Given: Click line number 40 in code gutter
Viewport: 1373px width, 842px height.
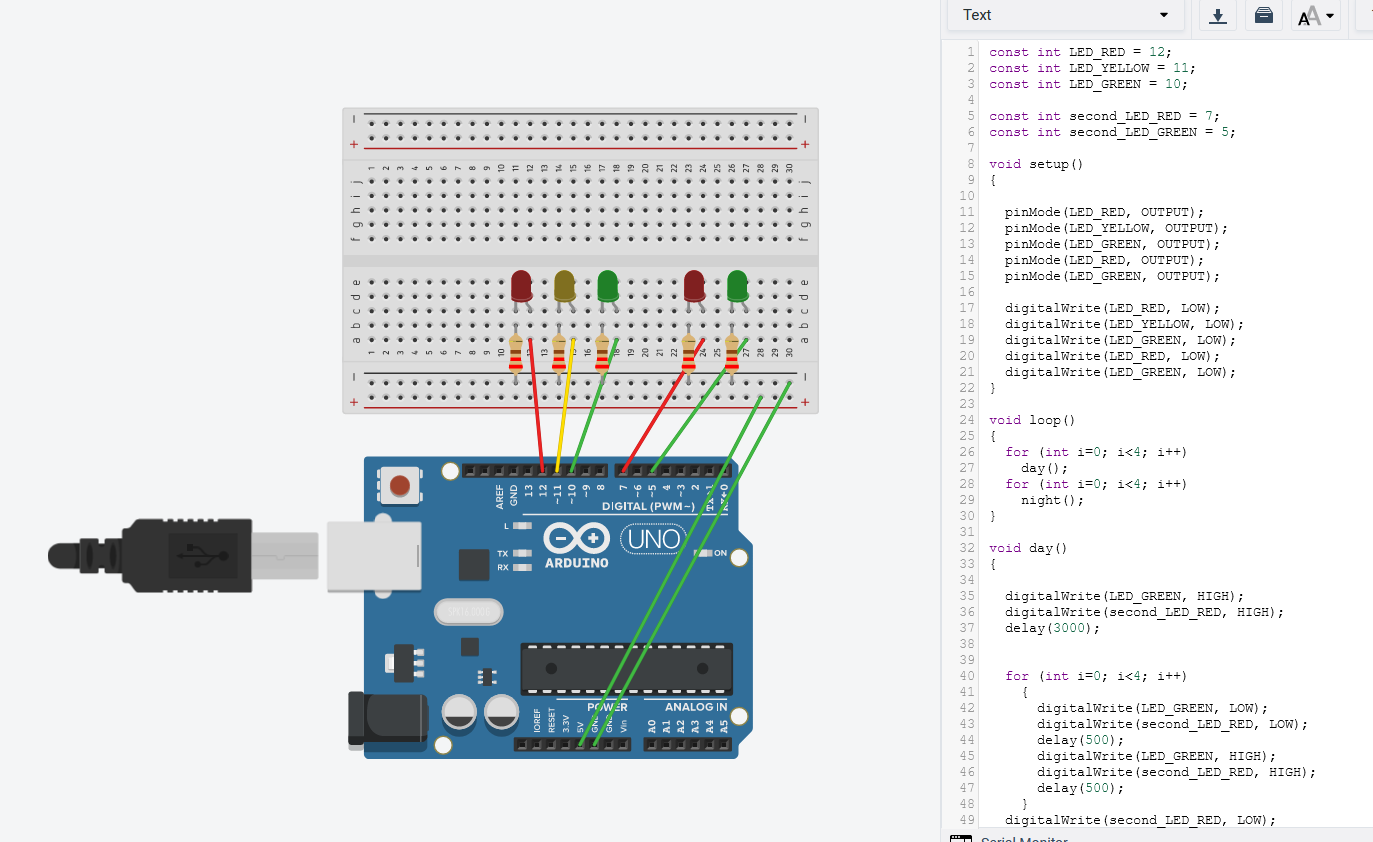Looking at the screenshot, I should 966,676.
